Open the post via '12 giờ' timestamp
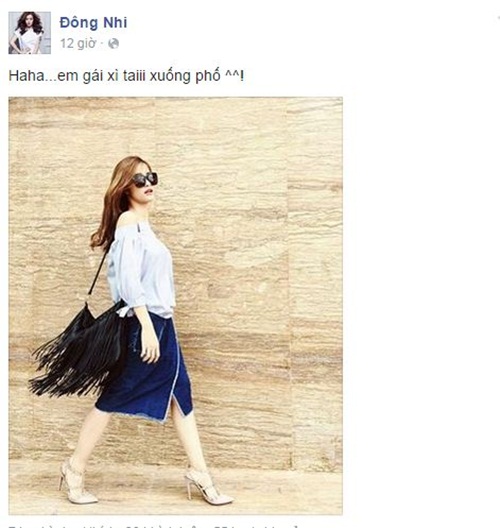The width and height of the screenshot is (500, 528). 78,43
